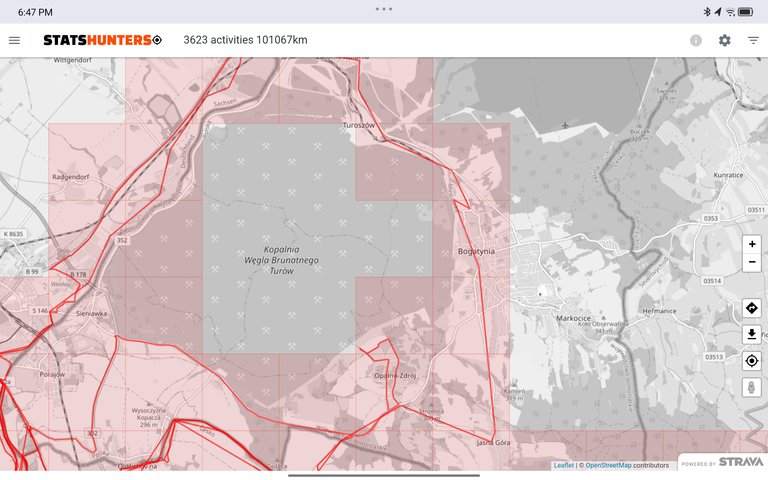This screenshot has height=480, width=768.
Task: Open the info icon in header
Action: 696,40
